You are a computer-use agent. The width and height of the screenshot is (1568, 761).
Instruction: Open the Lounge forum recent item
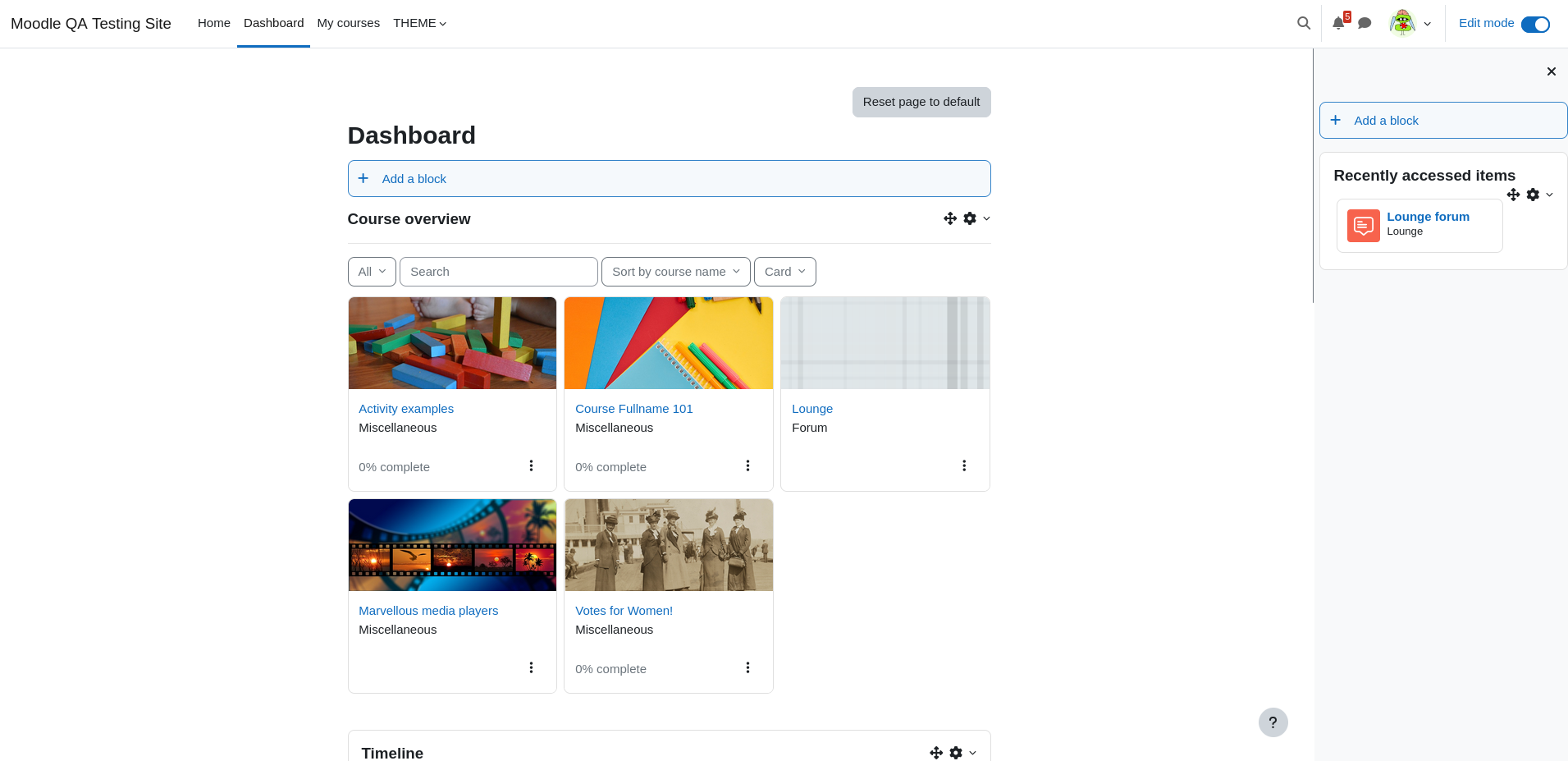[1428, 217]
